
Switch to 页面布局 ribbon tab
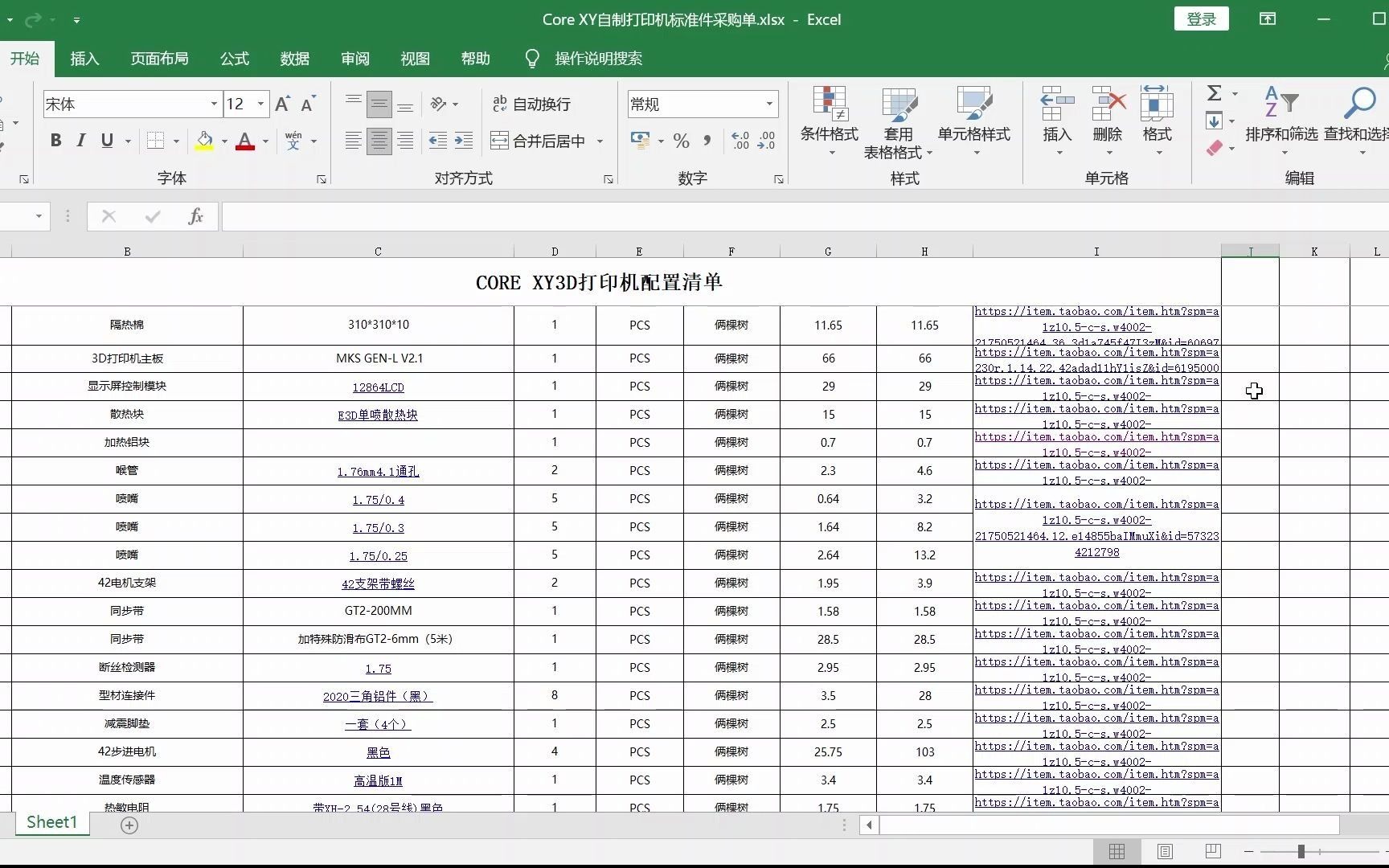pyautogui.click(x=160, y=59)
